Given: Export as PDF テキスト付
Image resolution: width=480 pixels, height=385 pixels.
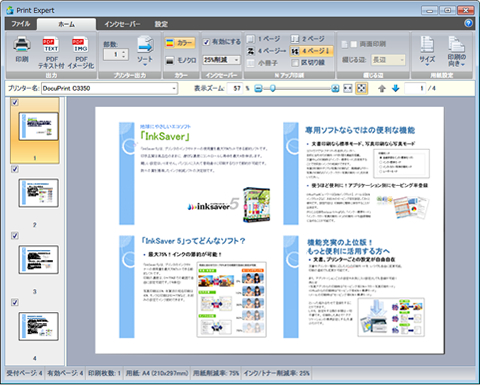Looking at the screenshot, I should 51,53.
